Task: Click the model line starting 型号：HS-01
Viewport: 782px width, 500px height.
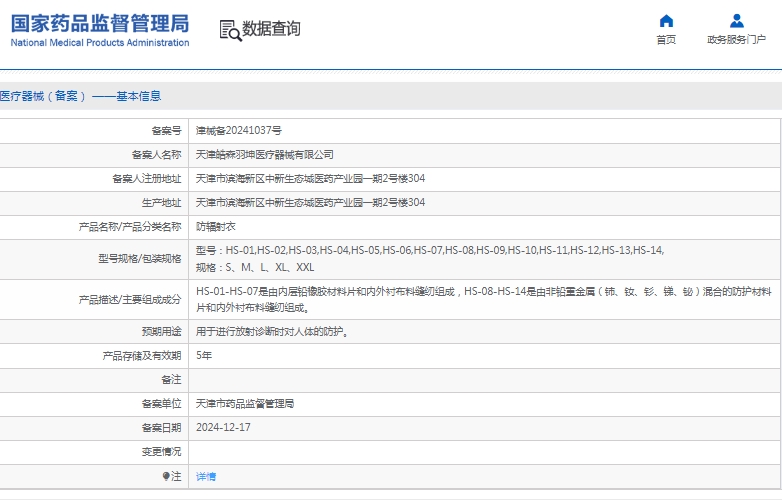Action: click(x=430, y=250)
